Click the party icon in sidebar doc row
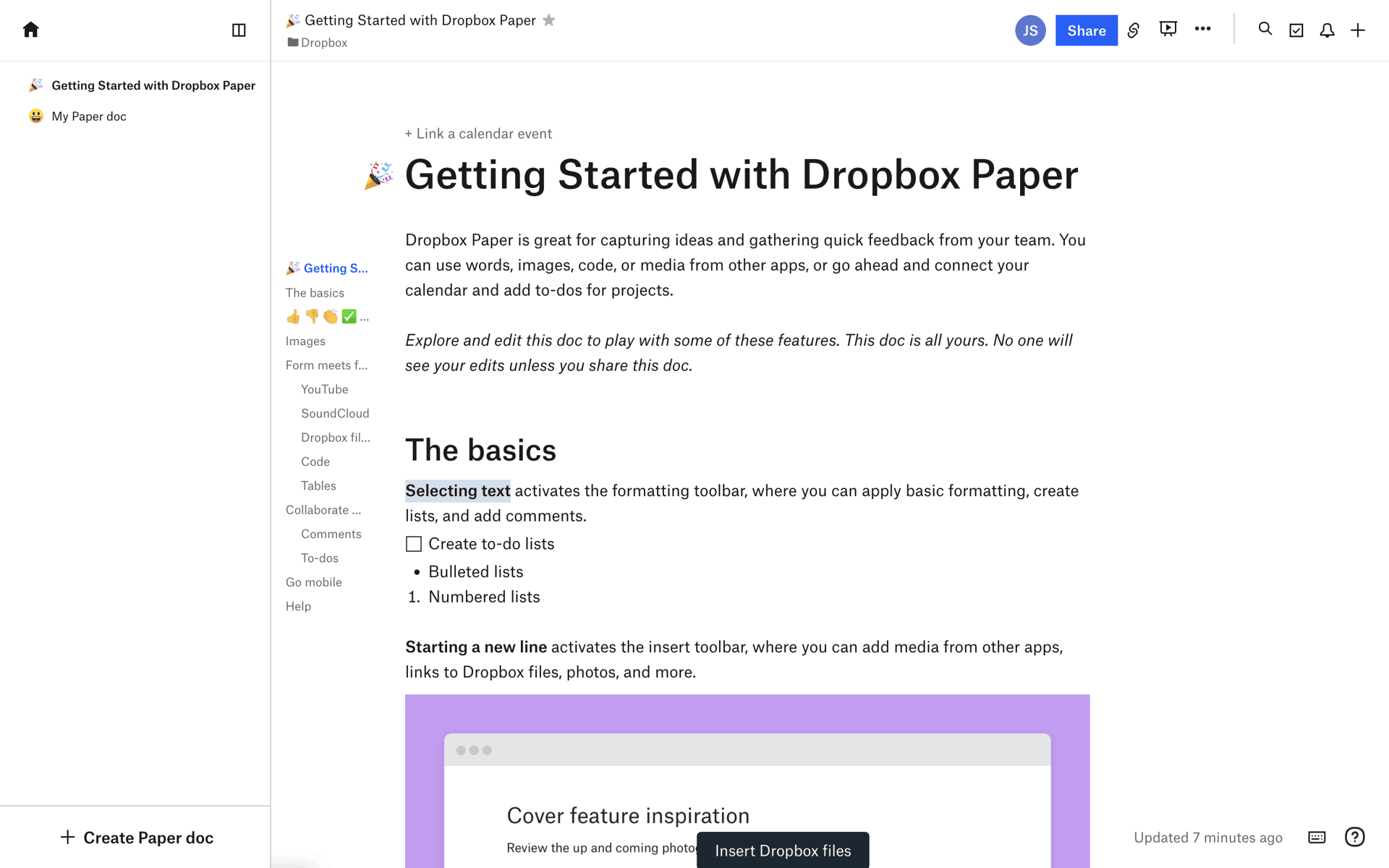 pos(35,85)
